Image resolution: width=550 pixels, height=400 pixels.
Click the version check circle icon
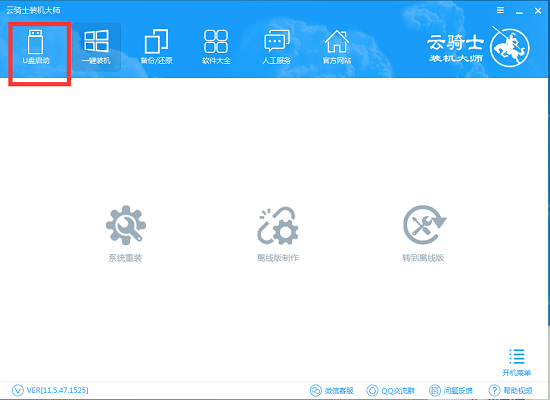(x=18, y=390)
